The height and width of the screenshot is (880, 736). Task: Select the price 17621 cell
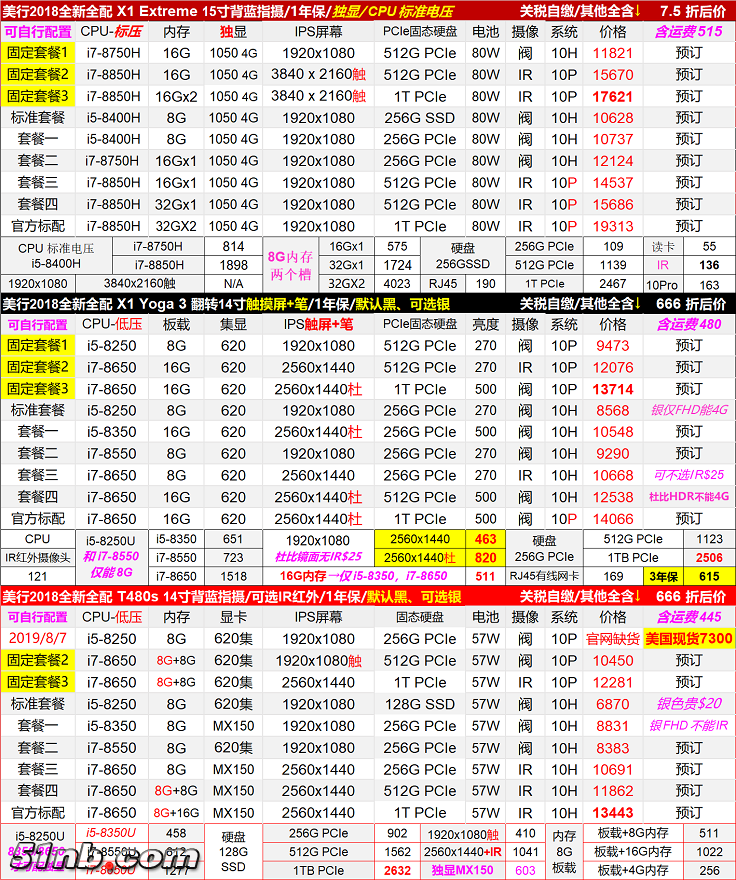(x=613, y=97)
